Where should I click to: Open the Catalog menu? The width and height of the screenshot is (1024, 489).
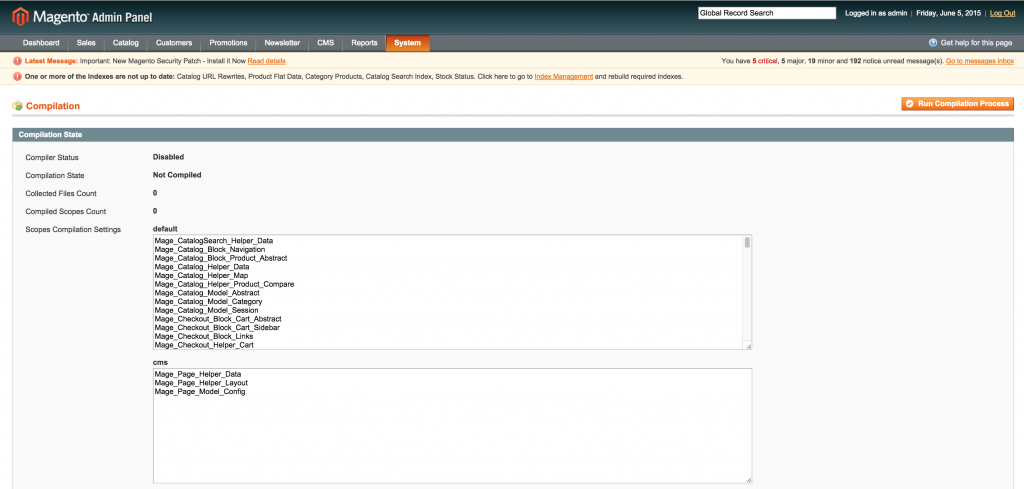pyautogui.click(x=126, y=43)
